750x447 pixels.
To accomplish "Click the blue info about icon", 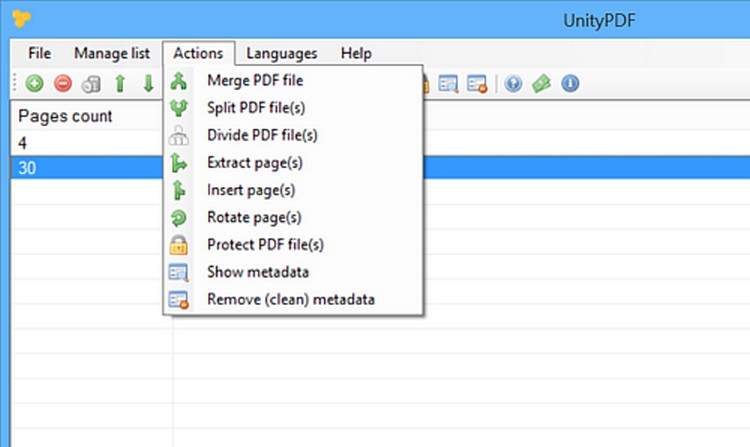I will [570, 84].
